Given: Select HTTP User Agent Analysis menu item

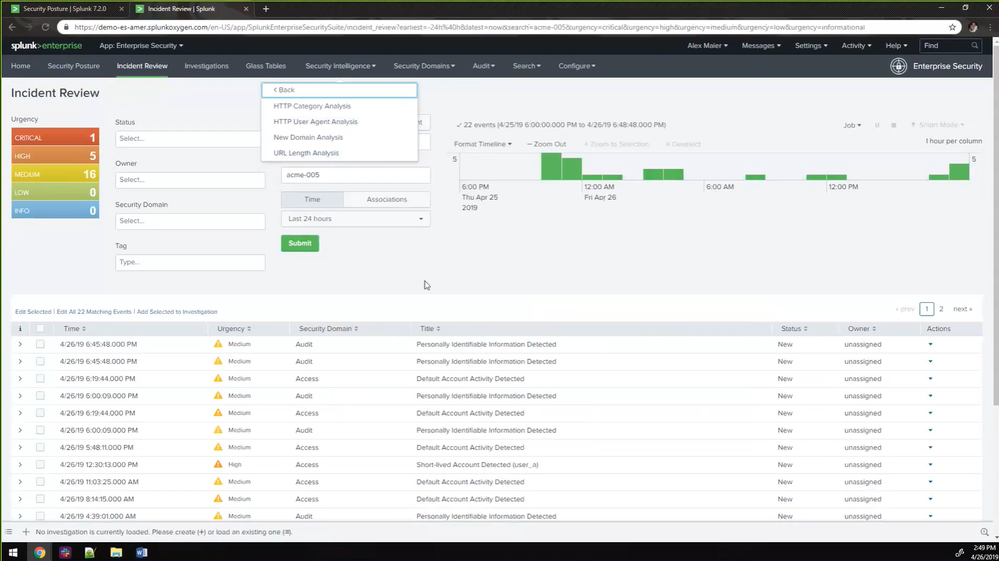Looking at the screenshot, I should (315, 122).
